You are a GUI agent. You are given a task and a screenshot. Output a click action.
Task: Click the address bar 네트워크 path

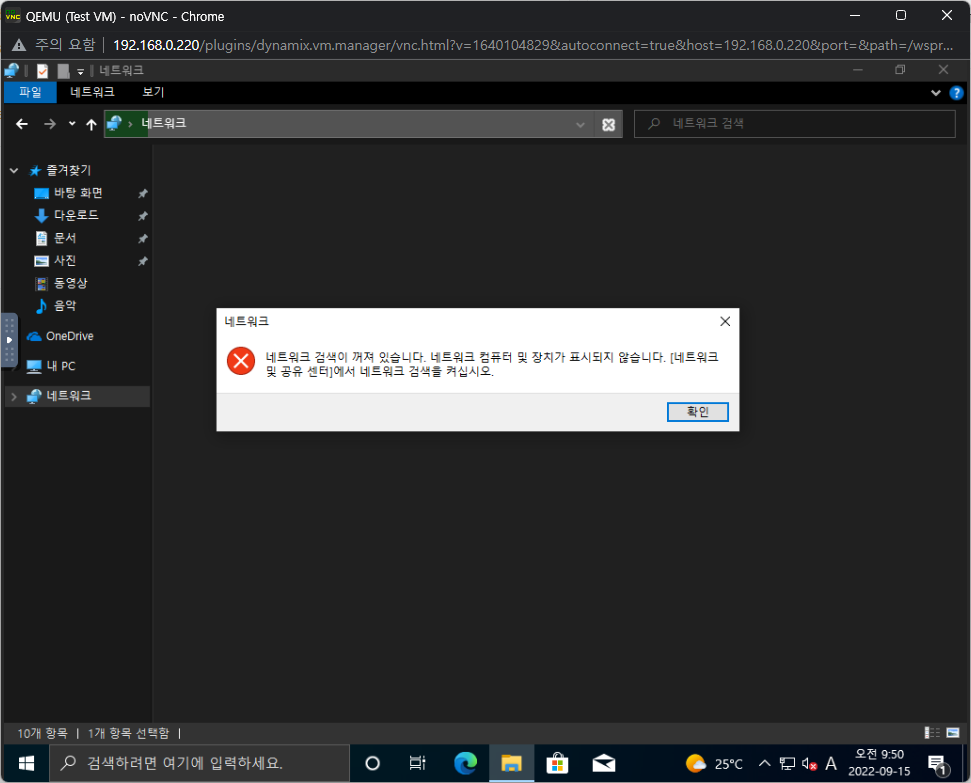(163, 123)
